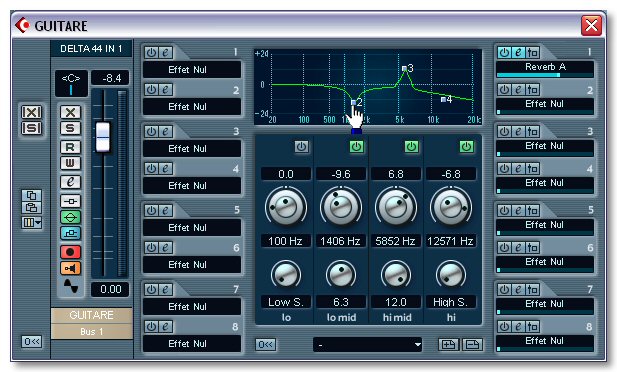The width and height of the screenshot is (617, 372).
Task: Open DELTA 44 IN 1 input selector
Action: point(91,49)
